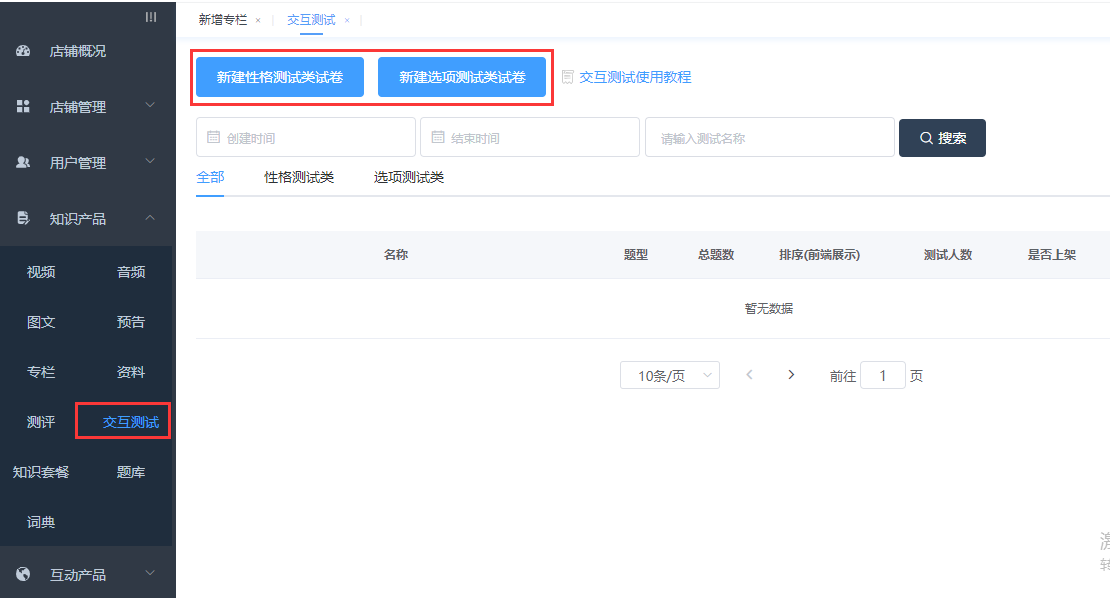1110x598 pixels.
Task: Click 新建性格测试类试卷 button
Action: [x=280, y=77]
